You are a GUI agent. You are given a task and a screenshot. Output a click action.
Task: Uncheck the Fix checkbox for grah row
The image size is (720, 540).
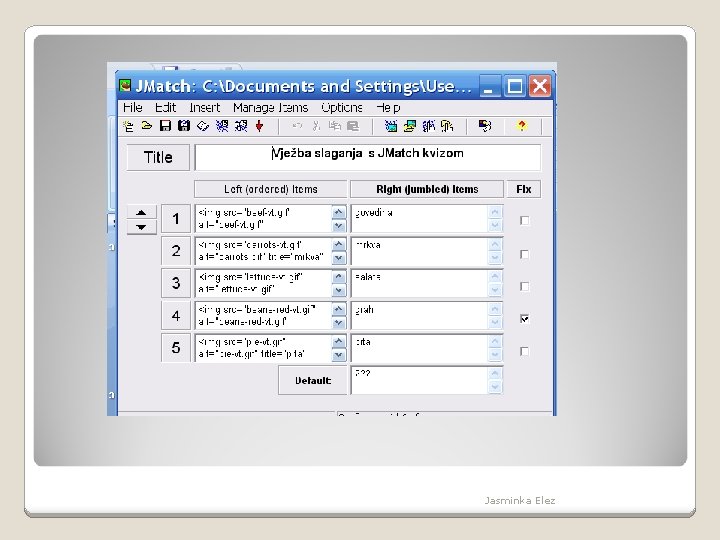[524, 319]
